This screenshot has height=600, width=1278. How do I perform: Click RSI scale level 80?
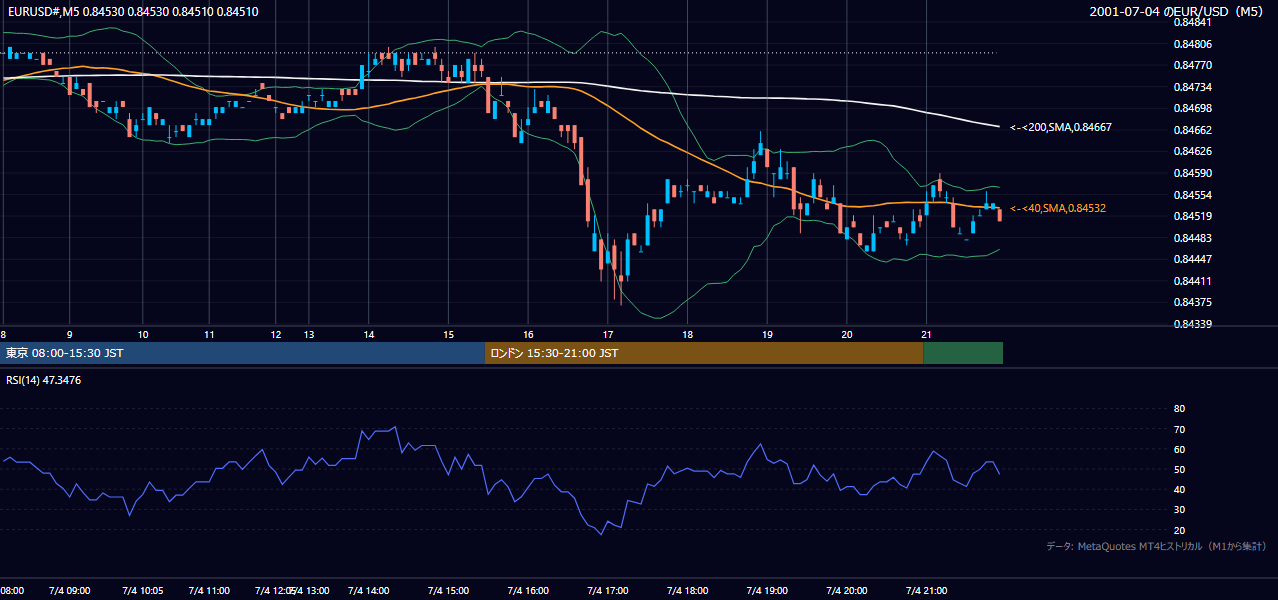1179,409
